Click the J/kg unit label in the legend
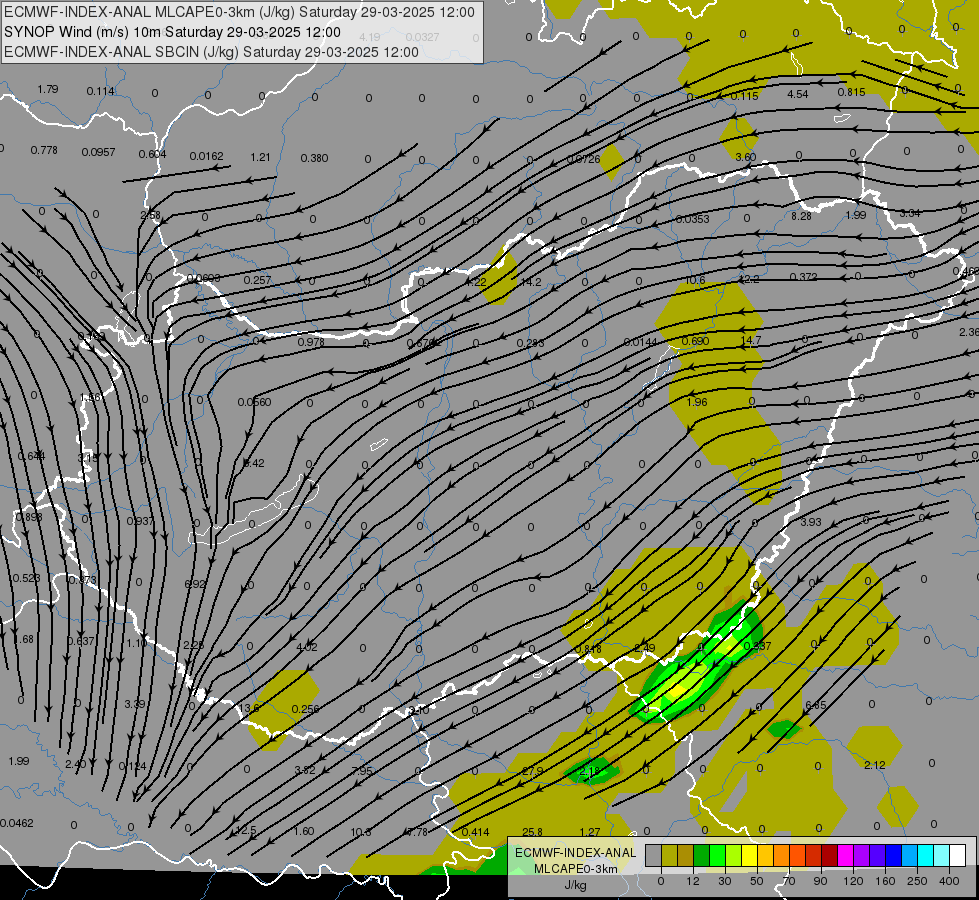 click(575, 885)
